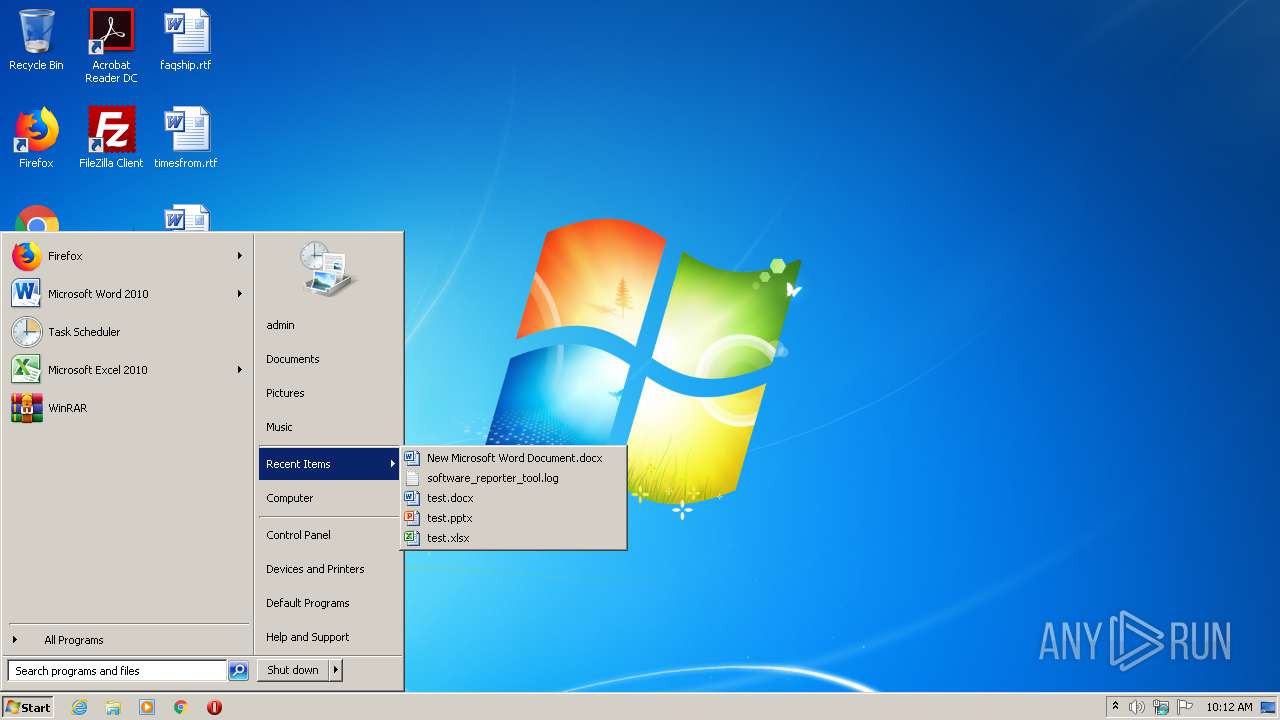Click the search magnifier button
Screen dimensions: 1280x720
pos(238,671)
